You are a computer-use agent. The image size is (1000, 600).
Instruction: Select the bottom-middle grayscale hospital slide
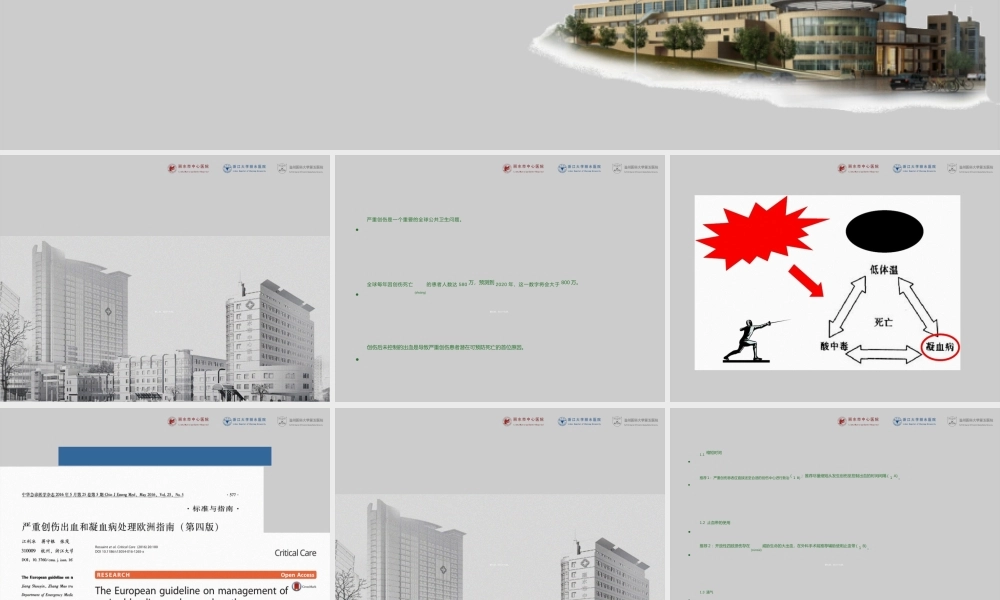tap(499, 505)
